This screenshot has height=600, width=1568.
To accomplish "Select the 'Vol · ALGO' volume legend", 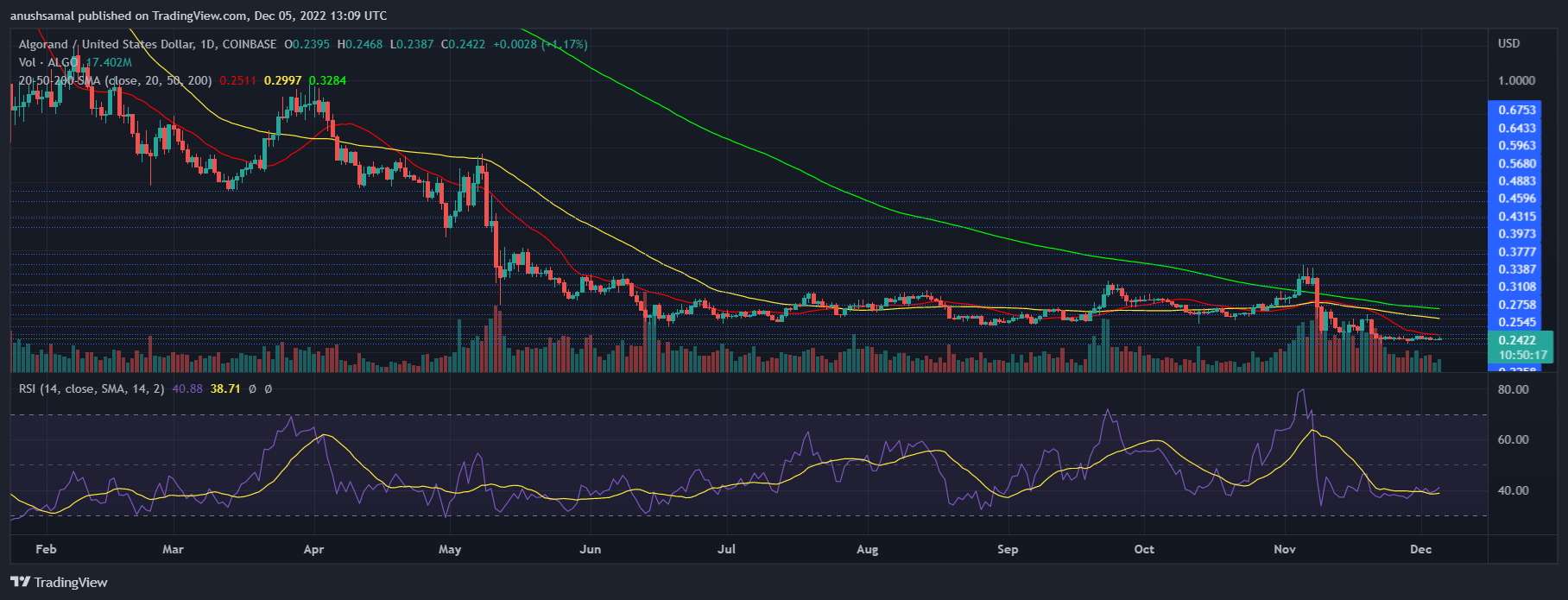I will 48,62.
